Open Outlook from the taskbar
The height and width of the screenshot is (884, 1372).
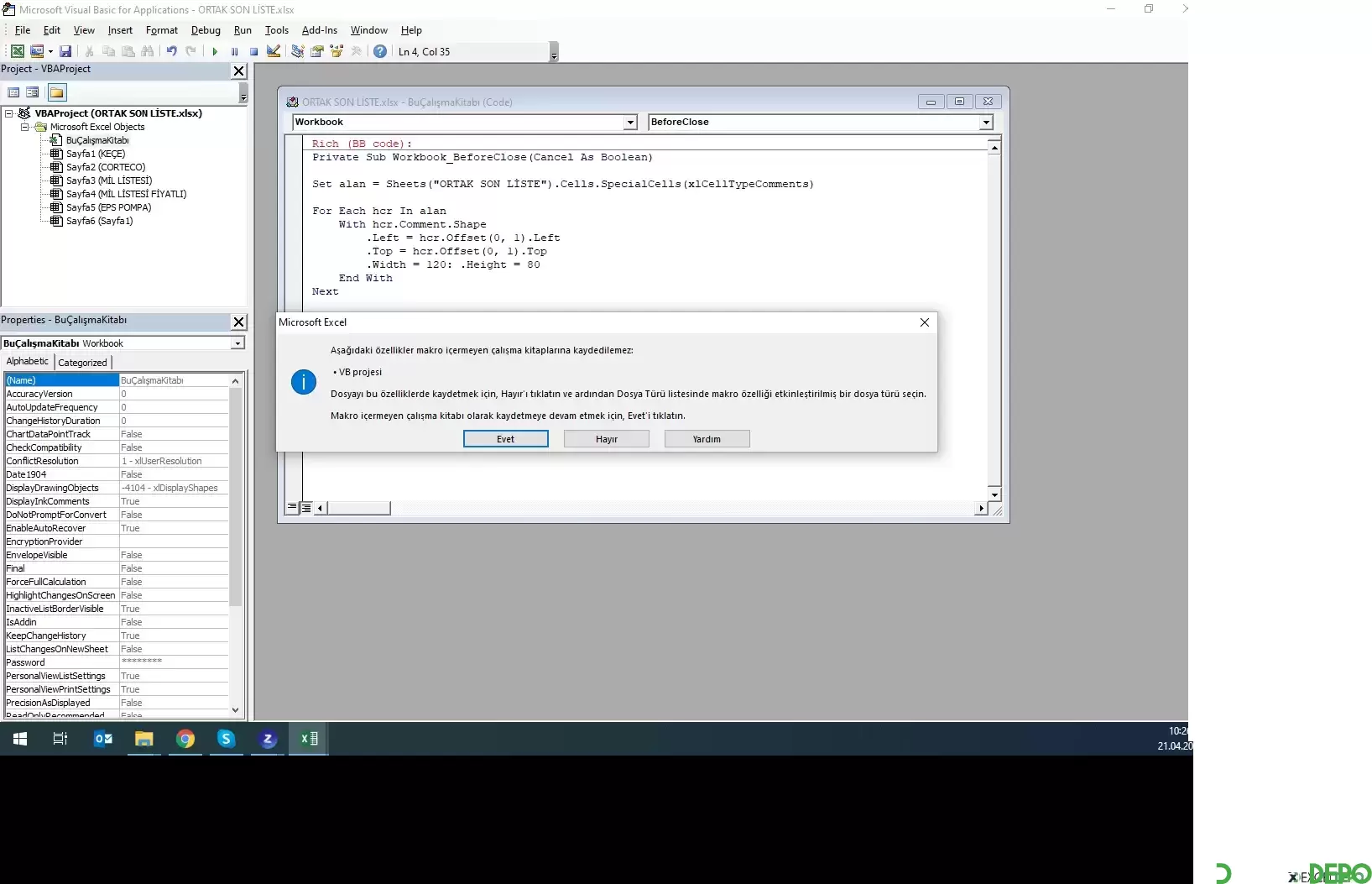(x=103, y=739)
